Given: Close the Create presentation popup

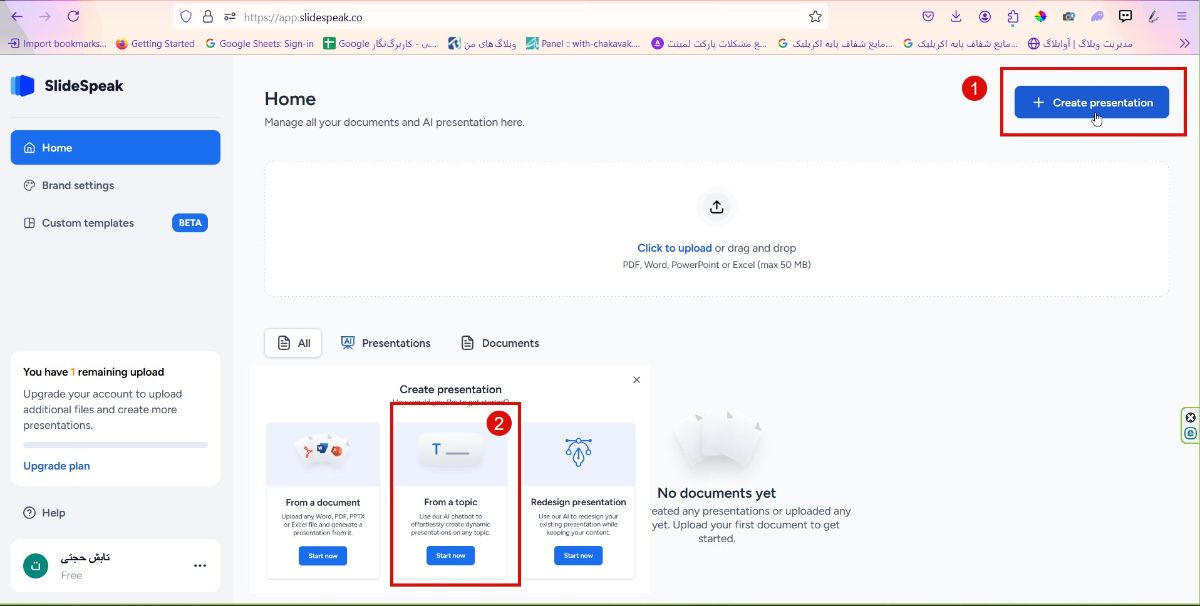Looking at the screenshot, I should tap(637, 380).
